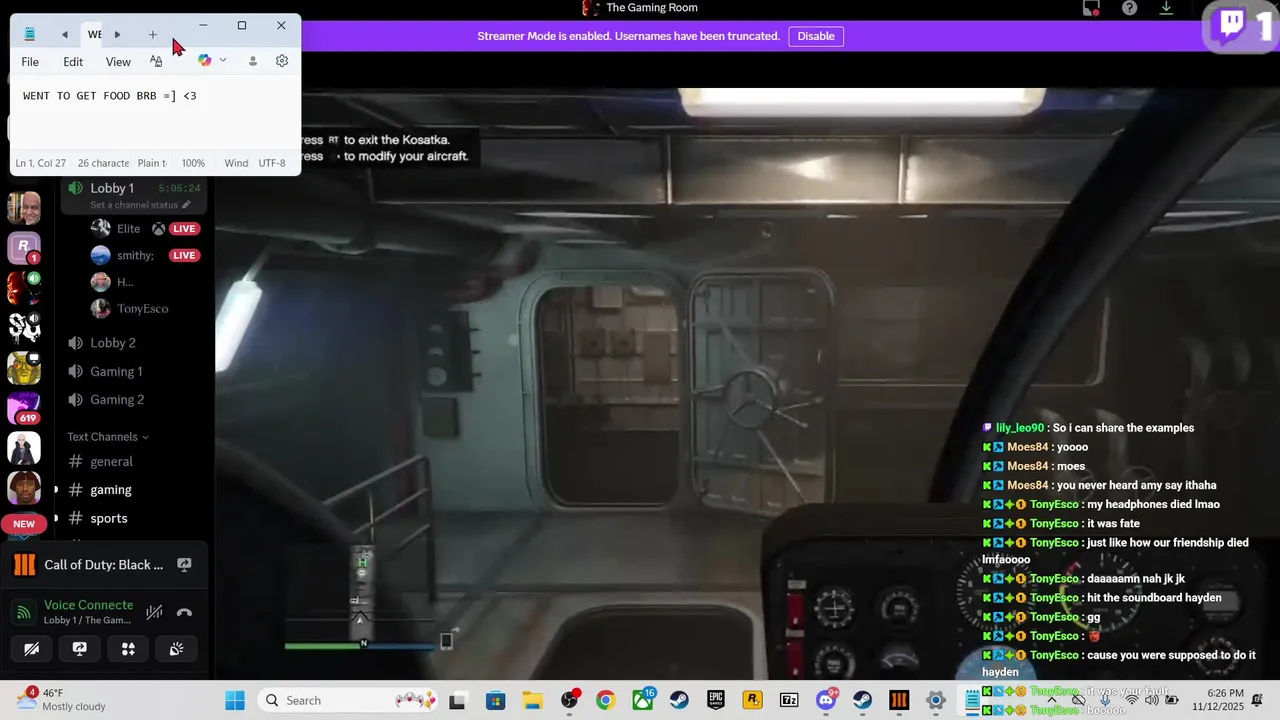The image size is (1280, 720).
Task: Open the Rockstar server icon with badge 1
Action: click(x=24, y=248)
